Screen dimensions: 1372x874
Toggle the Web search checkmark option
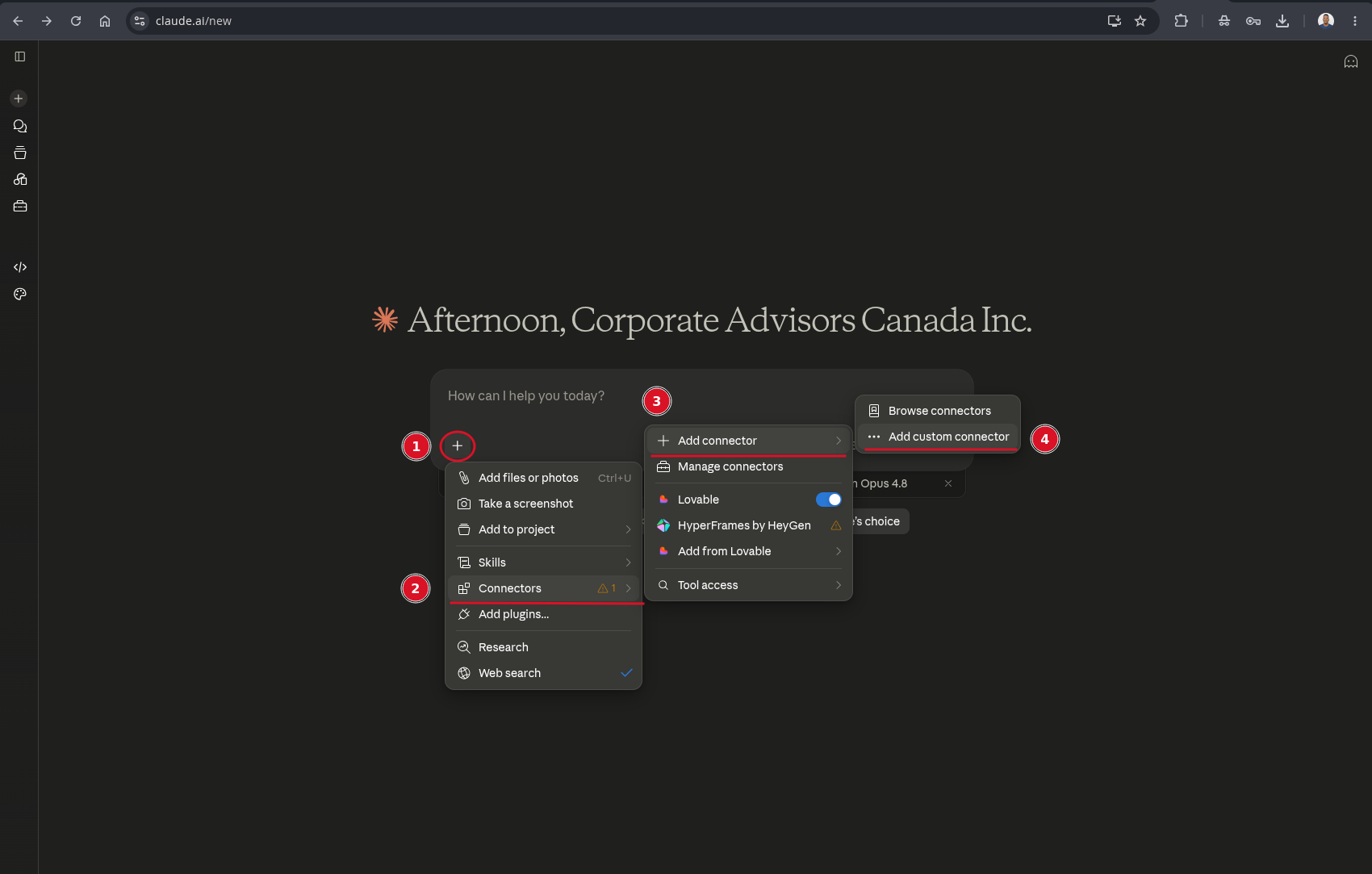pyautogui.click(x=544, y=673)
